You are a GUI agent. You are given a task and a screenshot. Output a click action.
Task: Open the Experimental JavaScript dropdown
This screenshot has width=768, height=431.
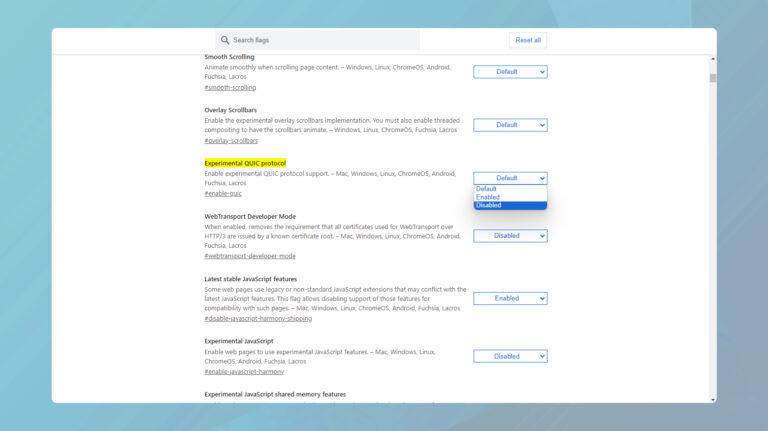pos(510,356)
